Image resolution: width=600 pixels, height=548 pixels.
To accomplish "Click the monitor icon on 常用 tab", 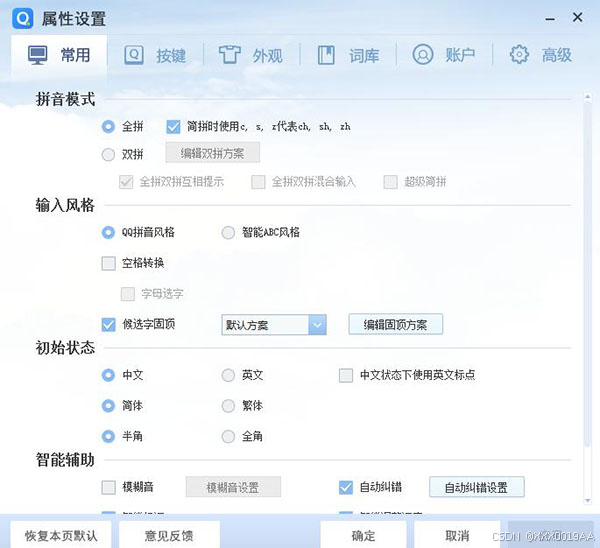I will (x=38, y=55).
